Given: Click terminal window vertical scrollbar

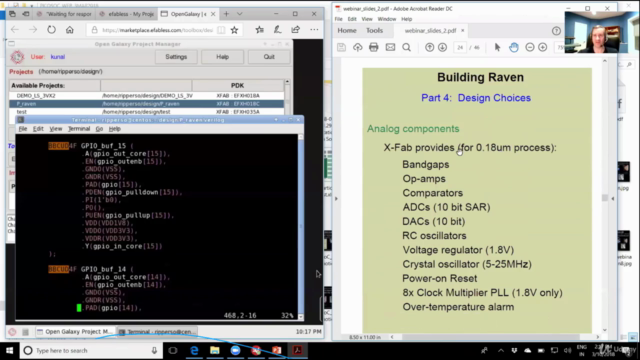Looking at the screenshot, I should click(301, 227).
